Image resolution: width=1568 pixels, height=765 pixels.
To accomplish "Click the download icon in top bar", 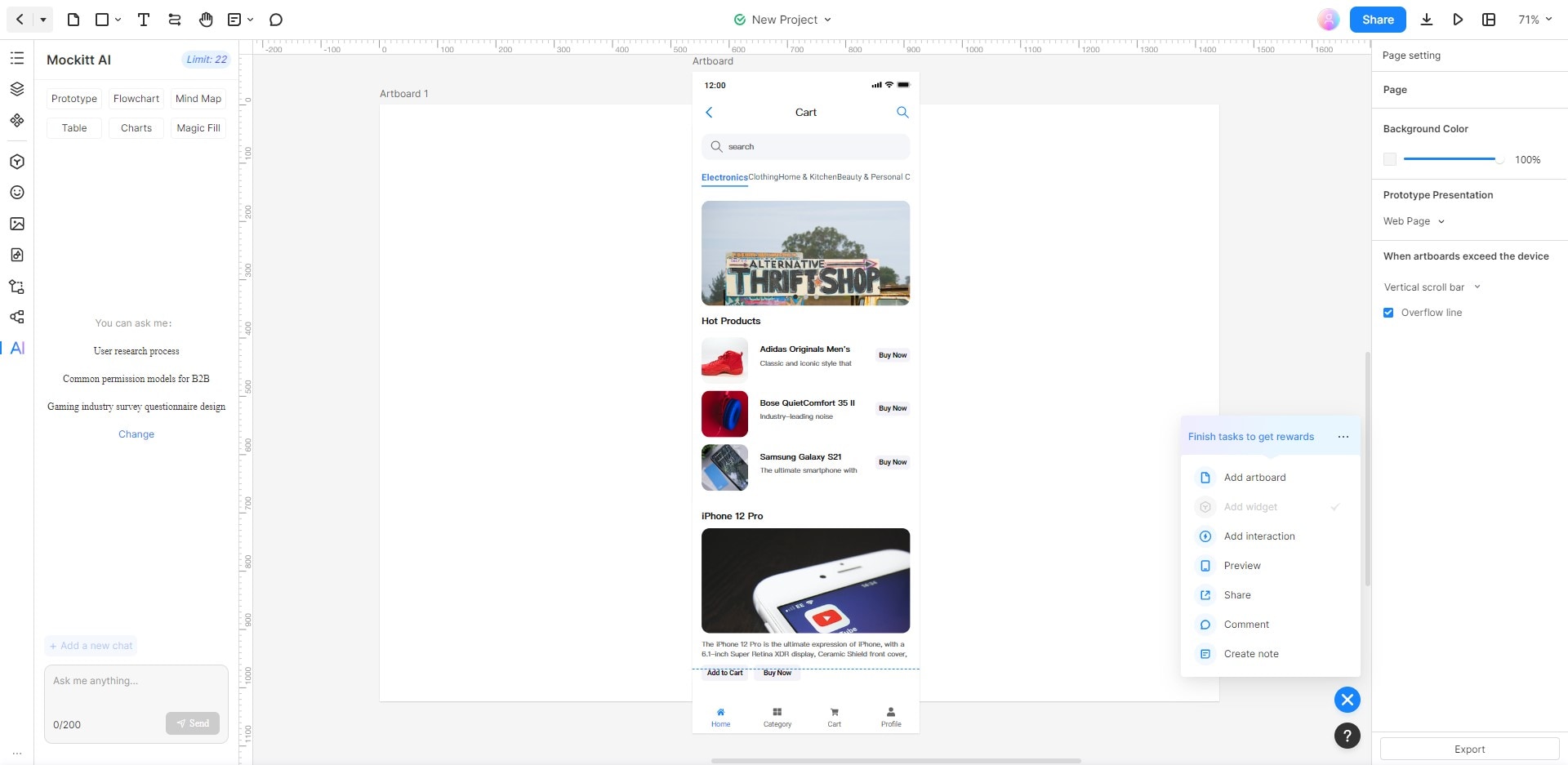I will [x=1427, y=20].
